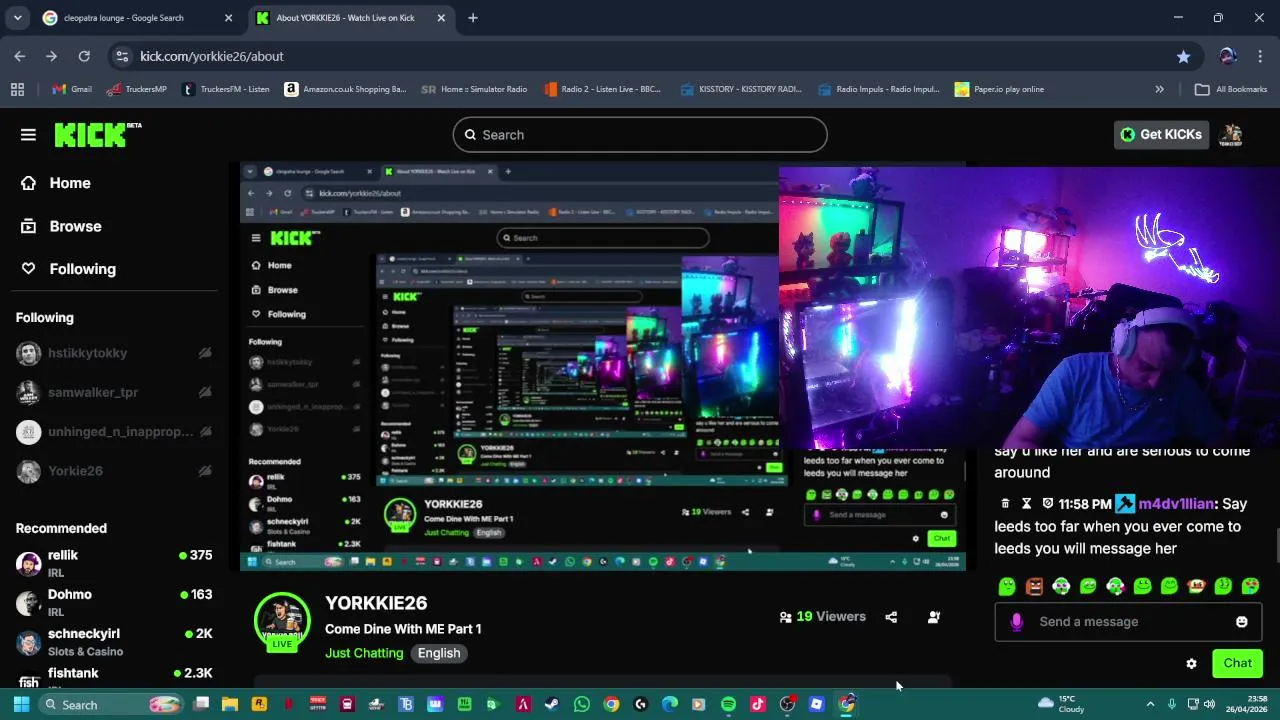Click the m4dv1llian username in chat
Image resolution: width=1280 pixels, height=720 pixels.
[1176, 504]
